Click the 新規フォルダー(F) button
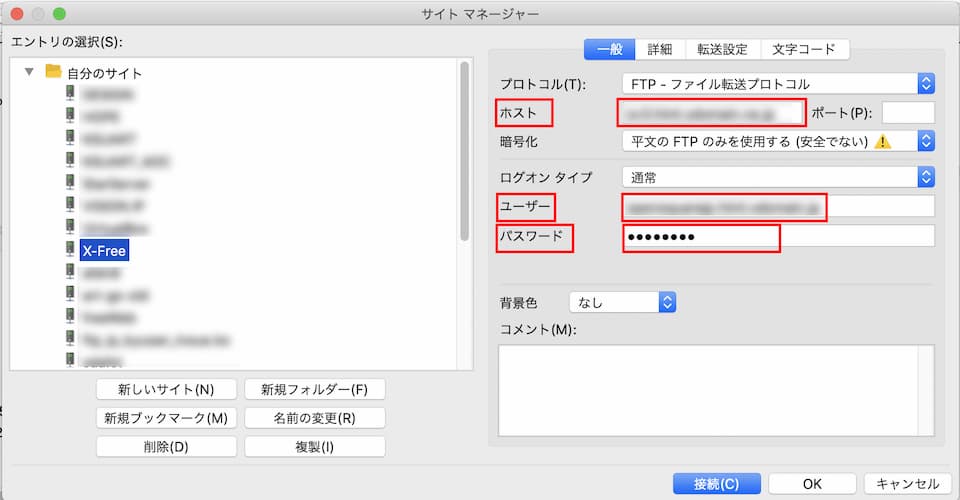 (x=314, y=389)
